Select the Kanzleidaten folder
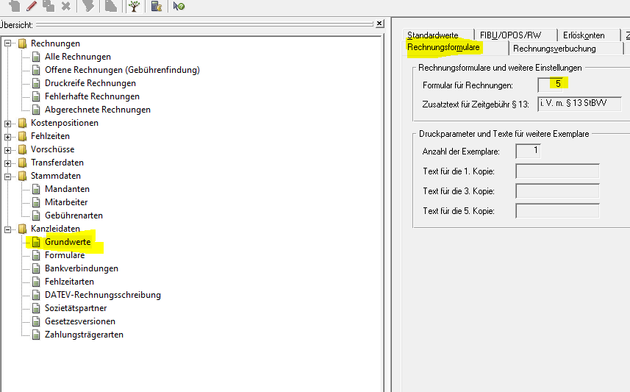 point(55,229)
